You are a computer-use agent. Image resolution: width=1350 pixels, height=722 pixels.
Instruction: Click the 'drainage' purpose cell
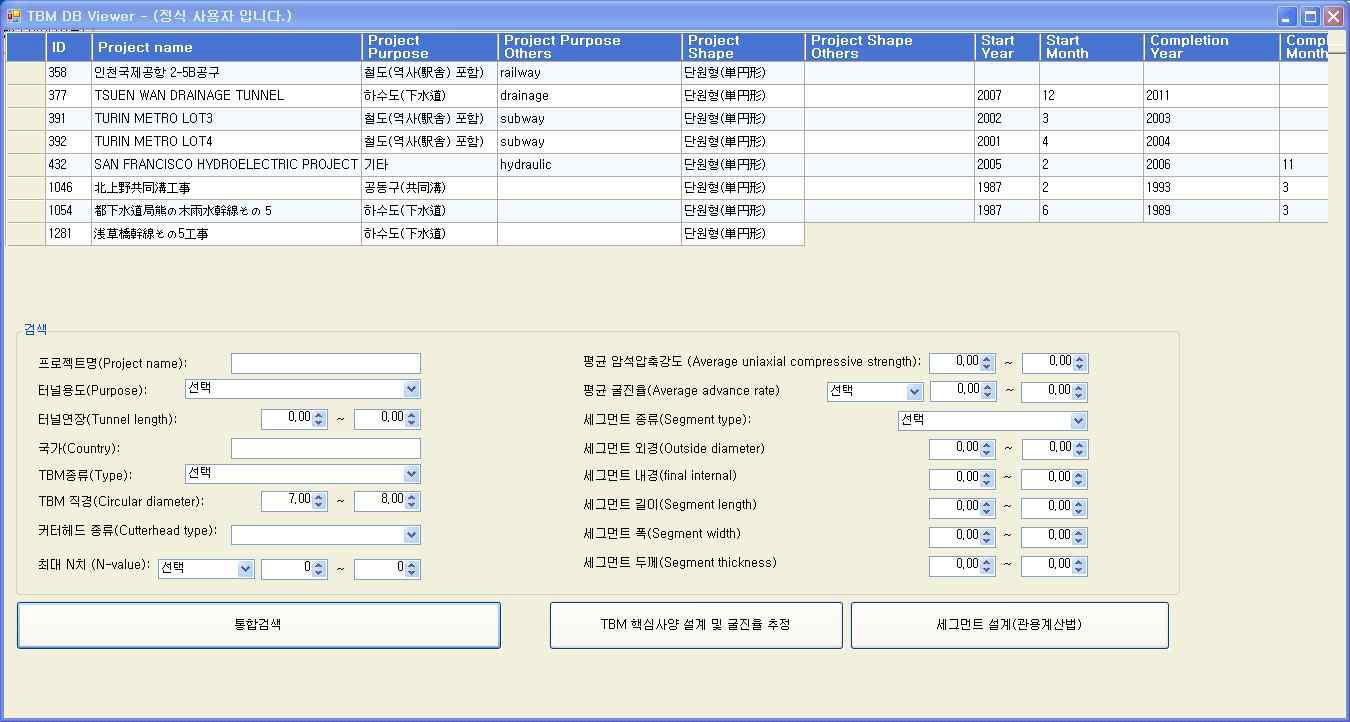click(x=590, y=96)
